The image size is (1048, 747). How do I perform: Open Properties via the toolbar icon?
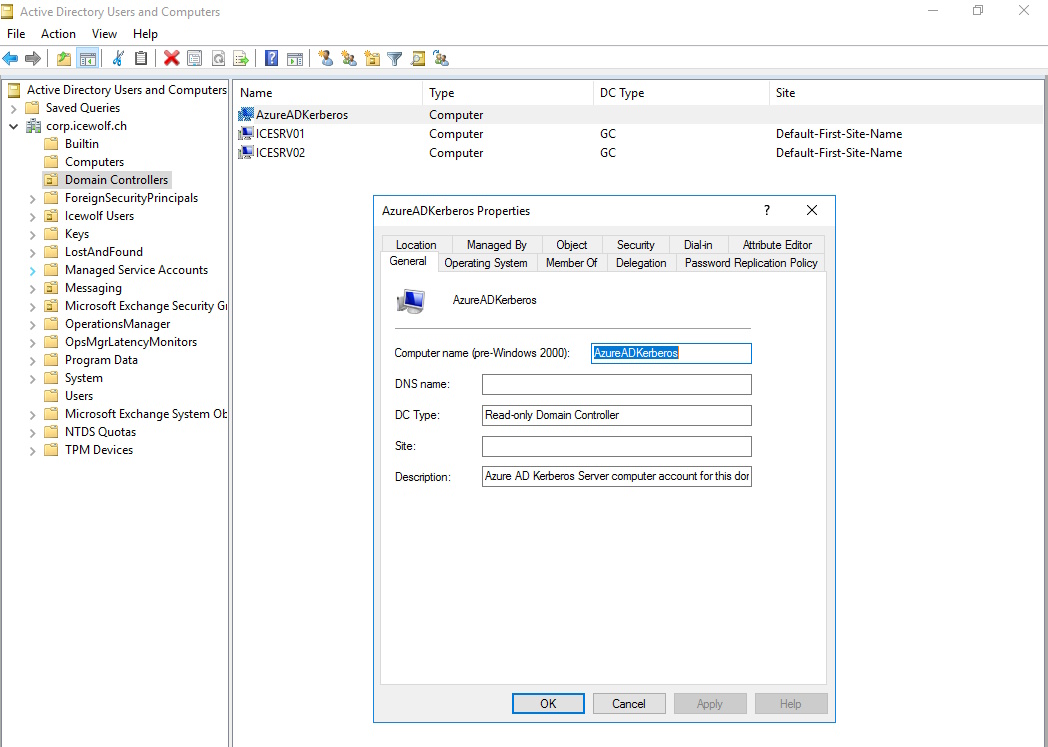194,59
